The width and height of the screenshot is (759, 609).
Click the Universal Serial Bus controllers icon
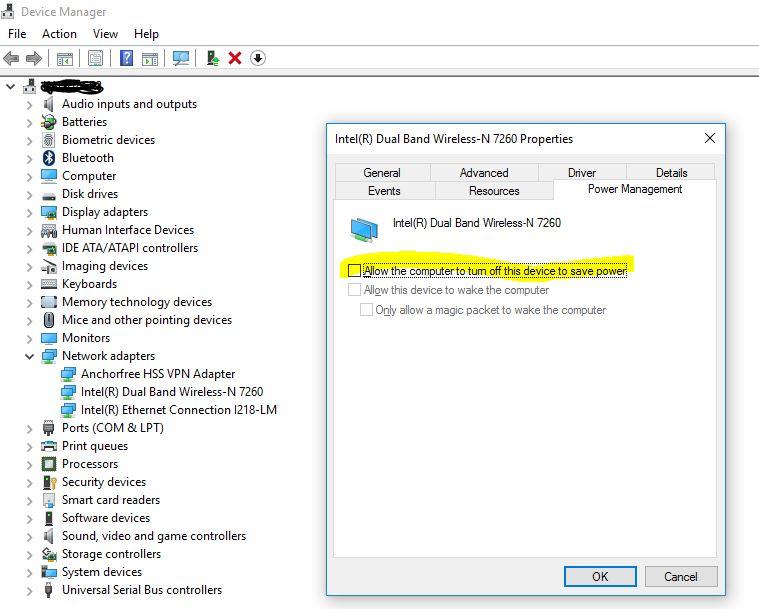click(x=48, y=590)
